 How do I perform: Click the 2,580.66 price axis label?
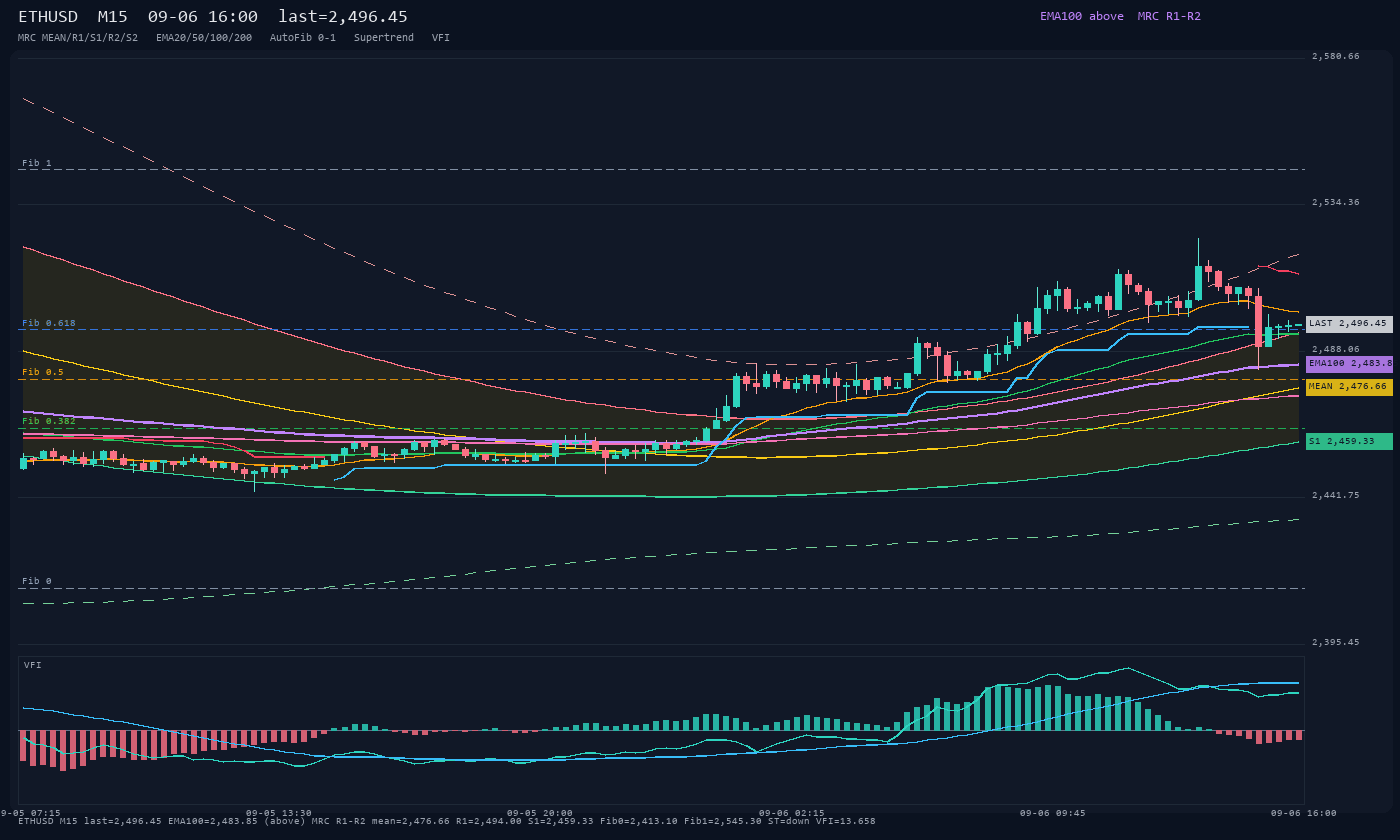point(1336,56)
